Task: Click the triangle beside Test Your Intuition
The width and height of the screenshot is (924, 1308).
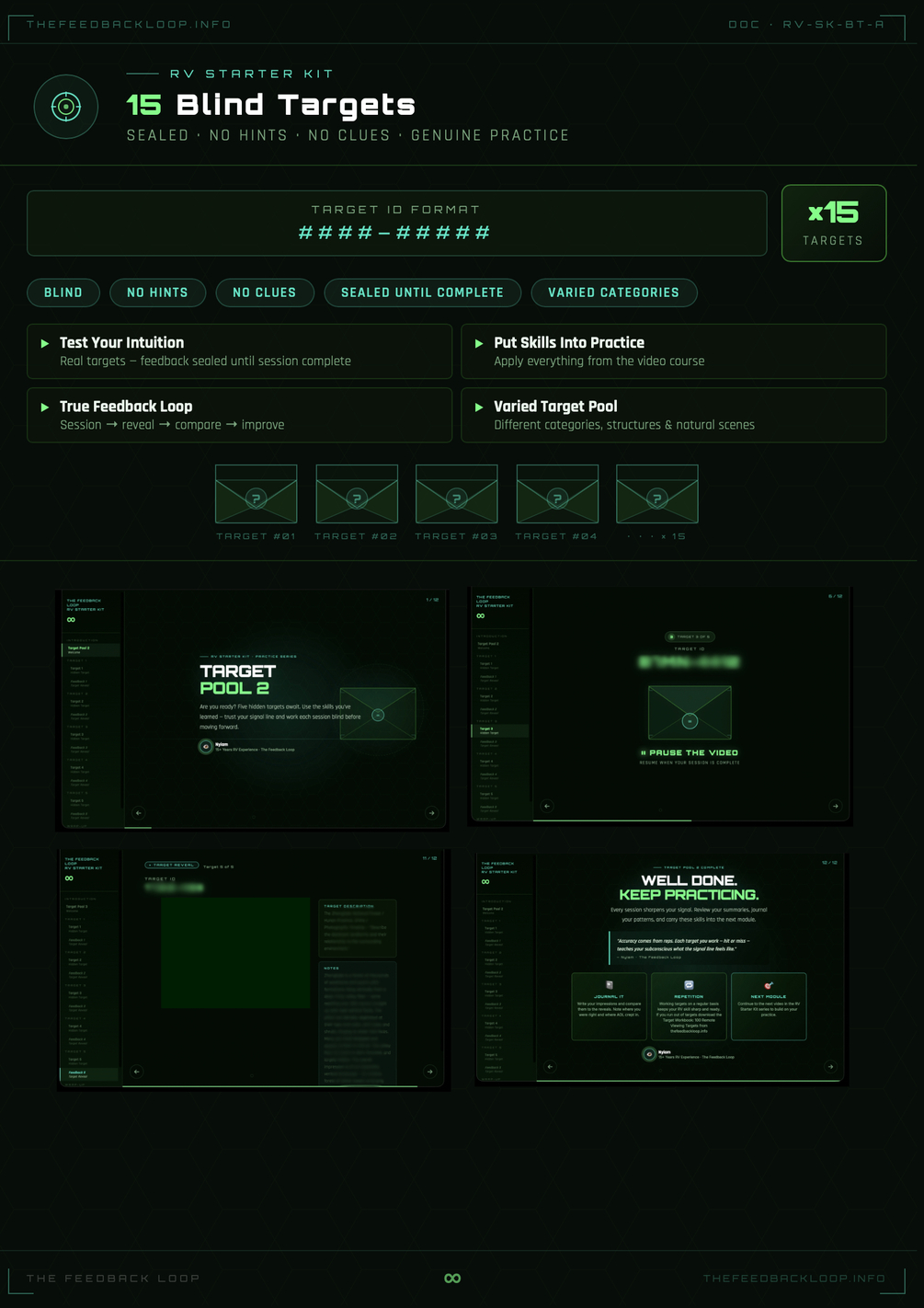Action: click(x=44, y=343)
